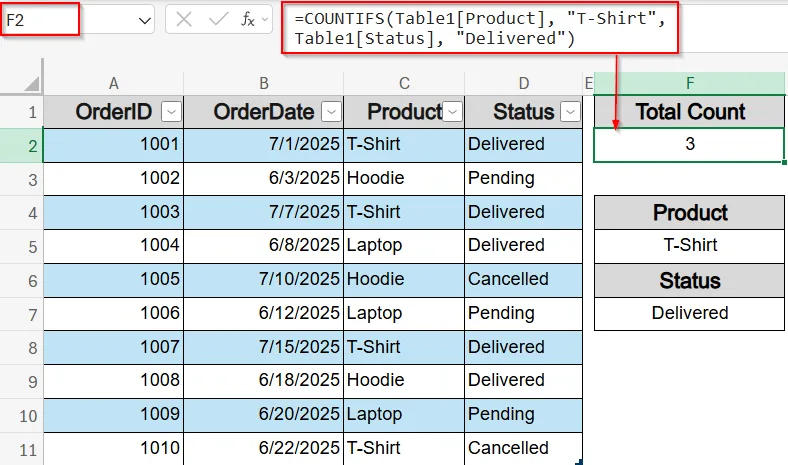Select cell with OrderID 1002
The width and height of the screenshot is (788, 465).
pyautogui.click(x=114, y=179)
